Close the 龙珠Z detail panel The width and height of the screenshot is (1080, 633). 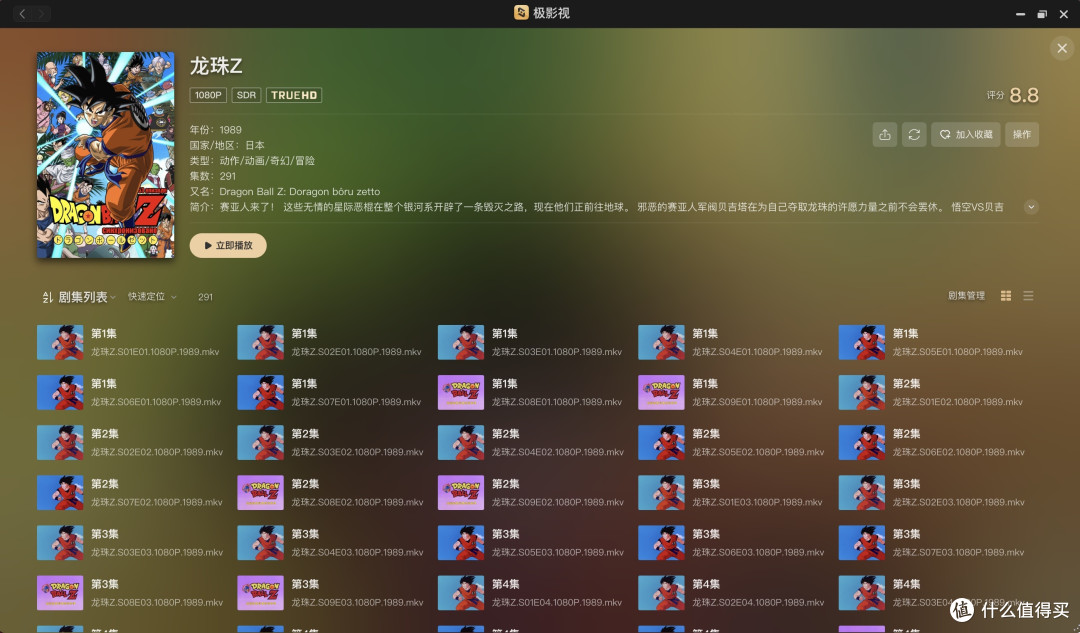tap(1061, 48)
